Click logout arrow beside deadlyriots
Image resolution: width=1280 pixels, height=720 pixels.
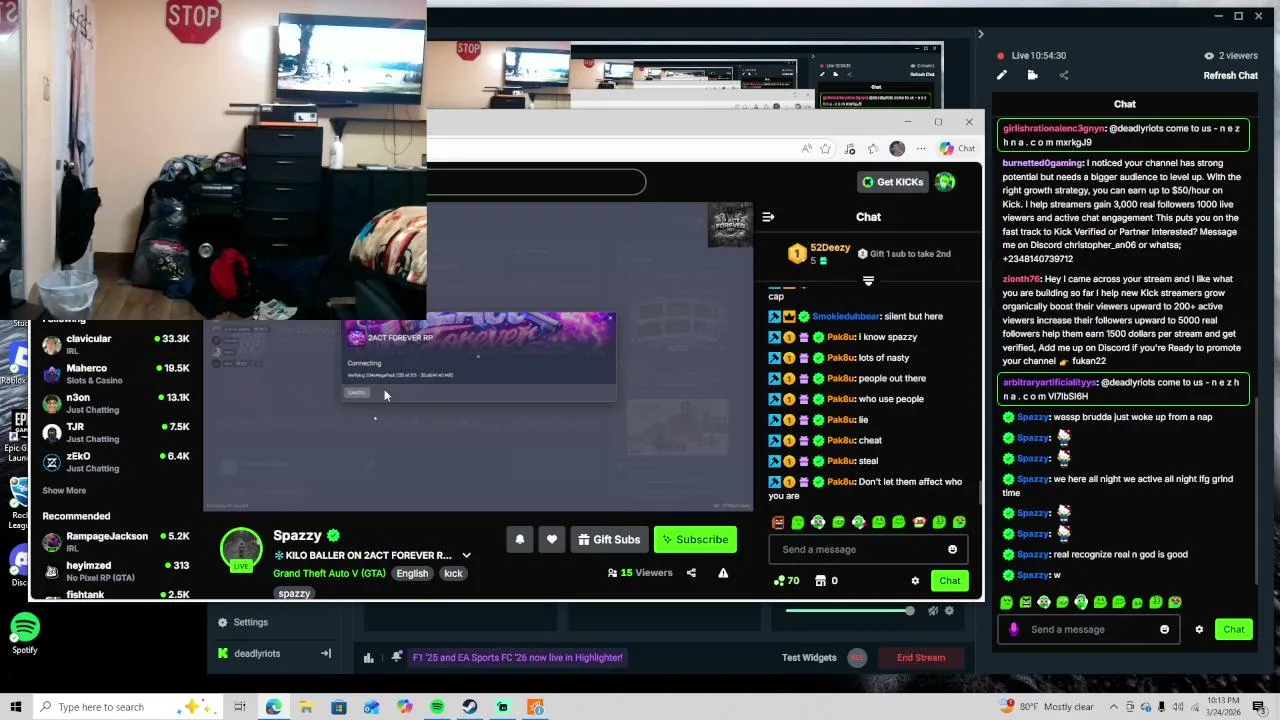(325, 654)
